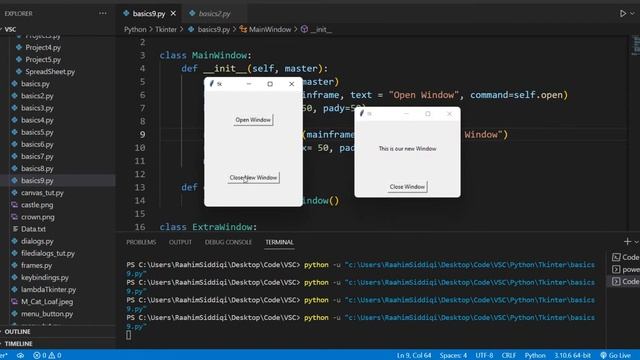Expand the OUTLINE section

[x=17, y=332]
